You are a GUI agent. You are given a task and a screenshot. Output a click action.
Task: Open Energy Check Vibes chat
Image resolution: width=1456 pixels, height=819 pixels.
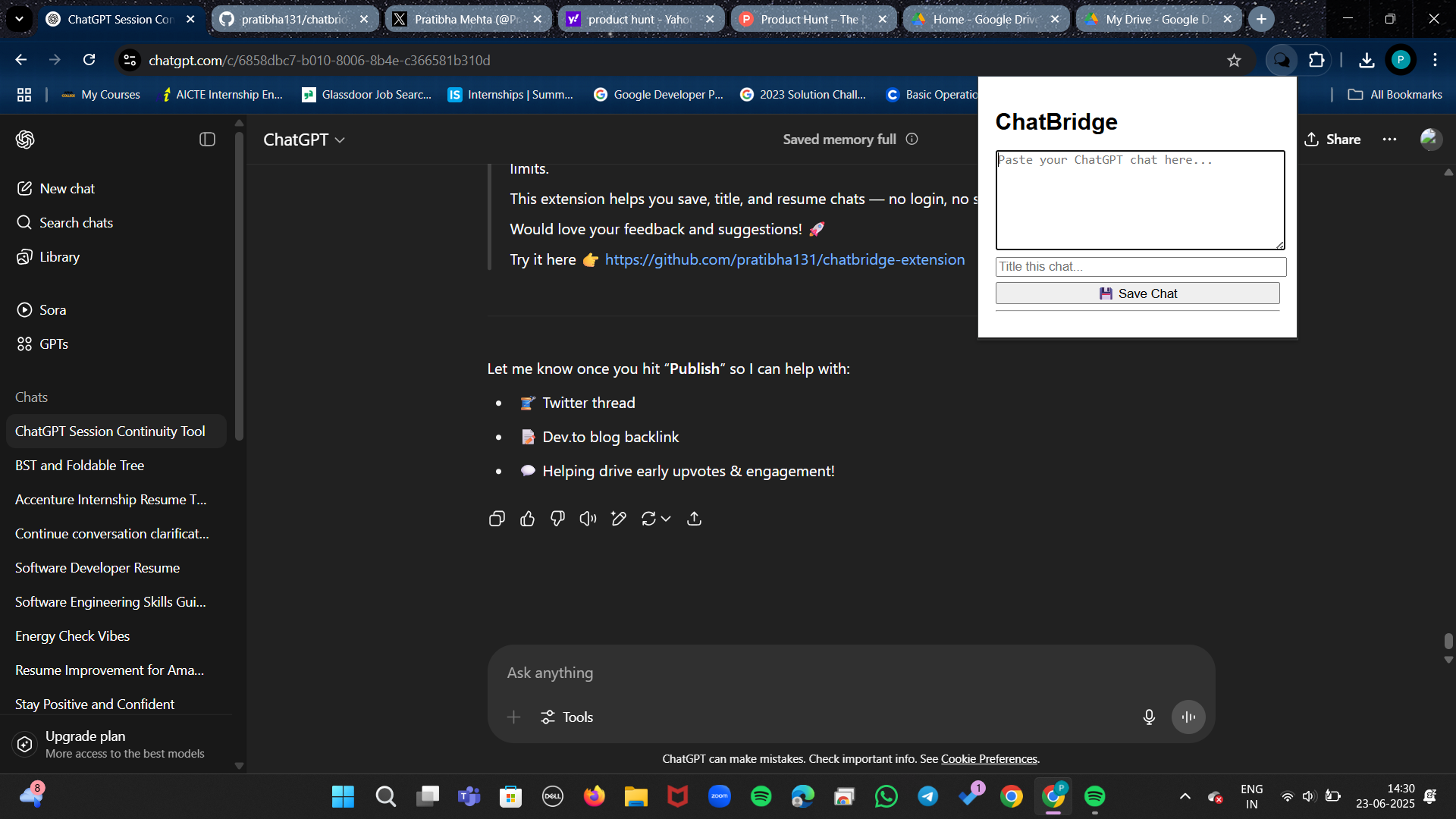click(x=117, y=636)
